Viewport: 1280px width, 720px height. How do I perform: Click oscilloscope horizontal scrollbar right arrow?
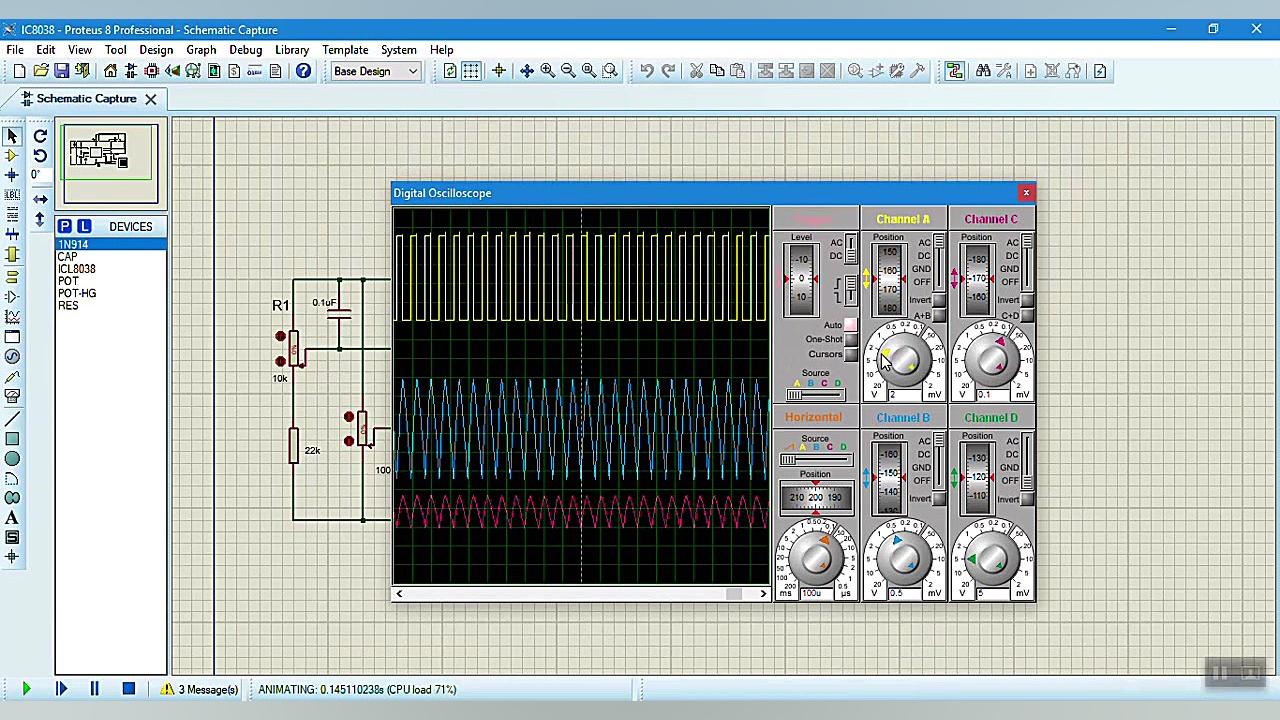763,594
